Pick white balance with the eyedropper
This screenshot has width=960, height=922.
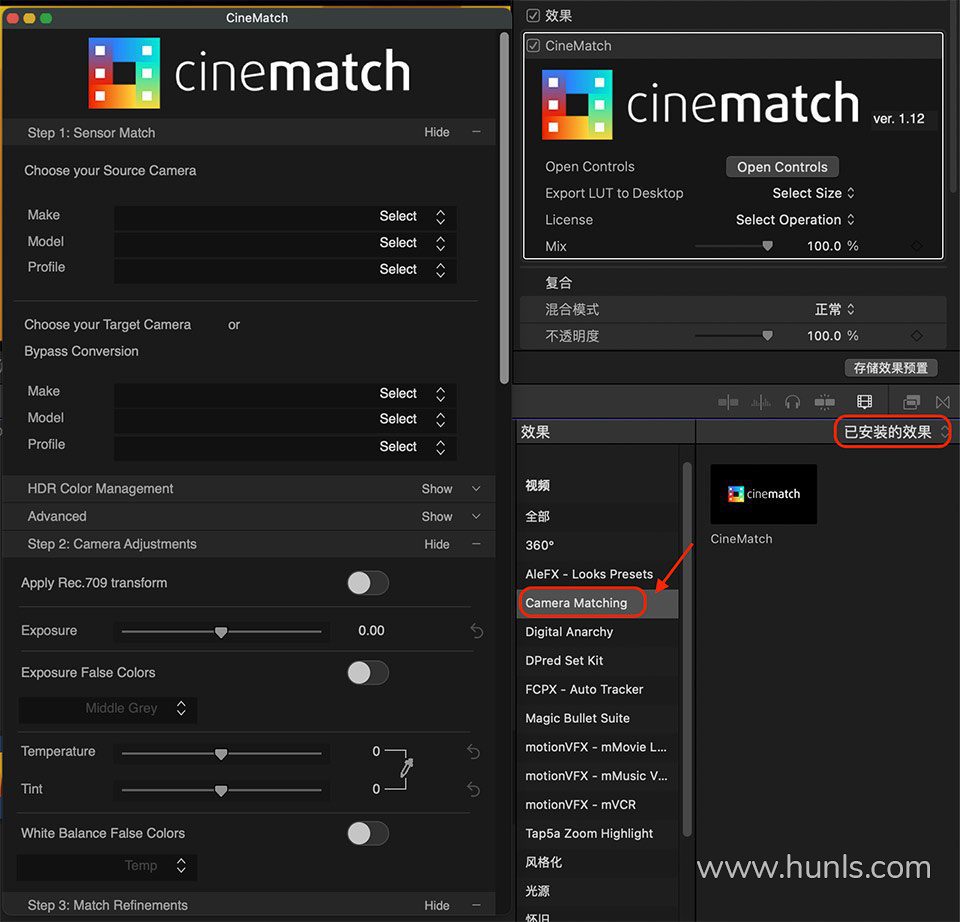(x=407, y=768)
